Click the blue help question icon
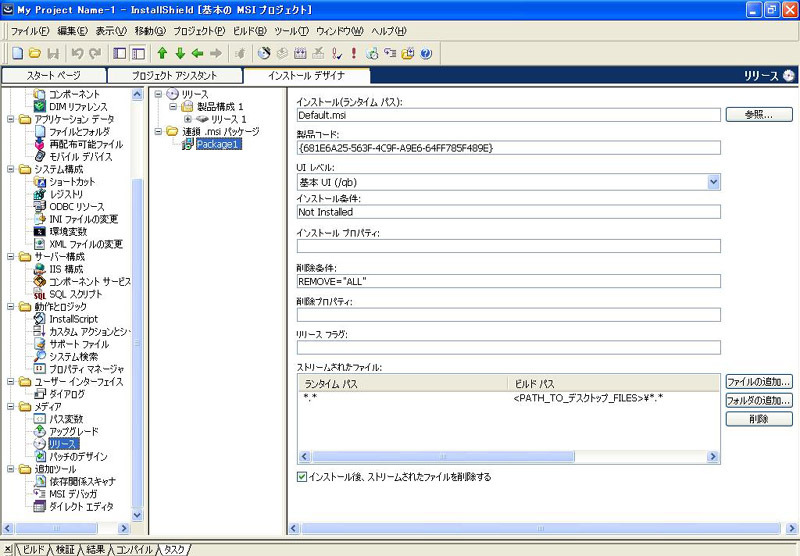Image resolution: width=800 pixels, height=556 pixels. coord(426,53)
